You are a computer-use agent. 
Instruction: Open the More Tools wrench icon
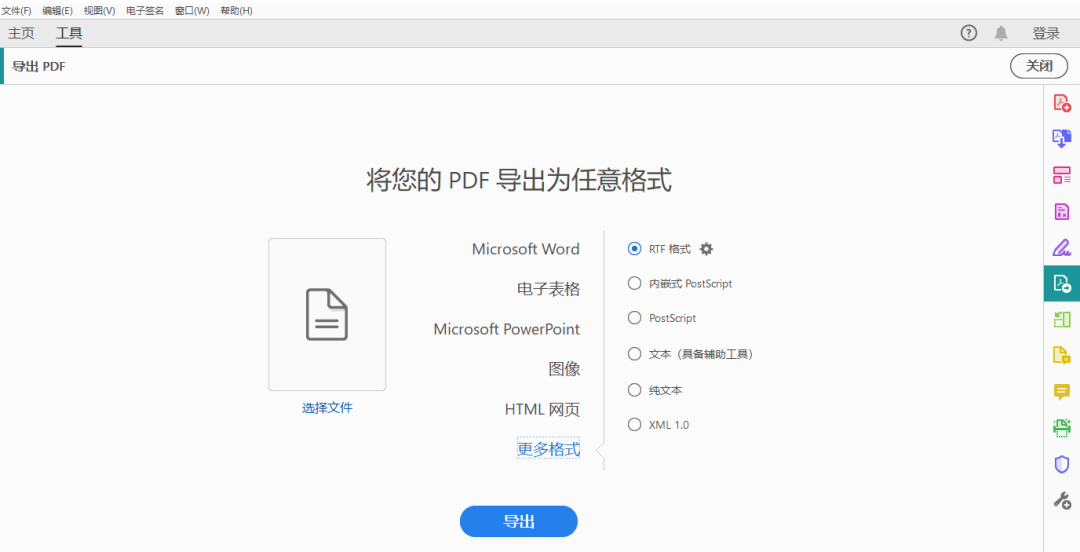(x=1061, y=500)
